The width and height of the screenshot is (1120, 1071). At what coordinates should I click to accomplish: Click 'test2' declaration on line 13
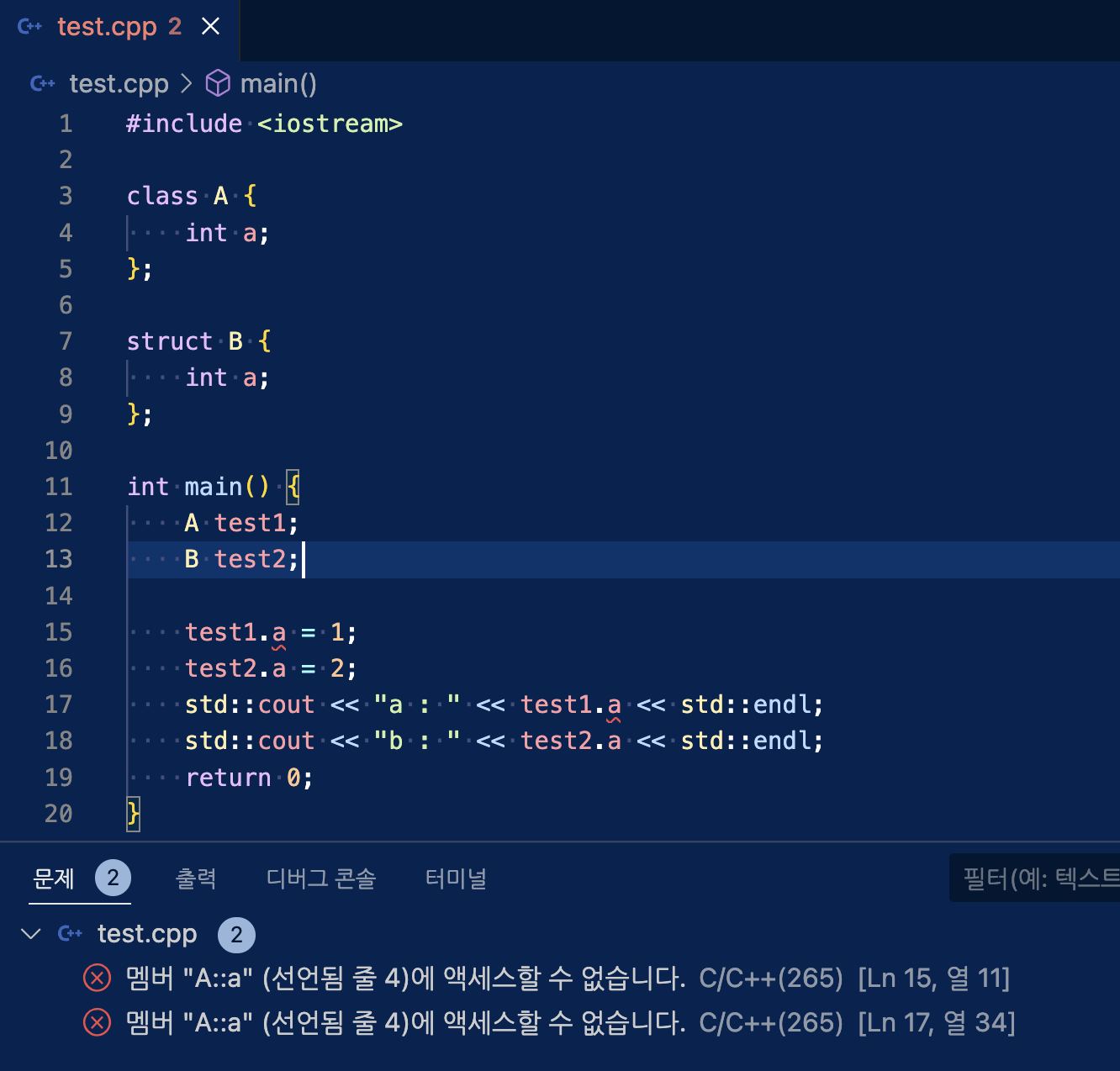click(x=250, y=560)
